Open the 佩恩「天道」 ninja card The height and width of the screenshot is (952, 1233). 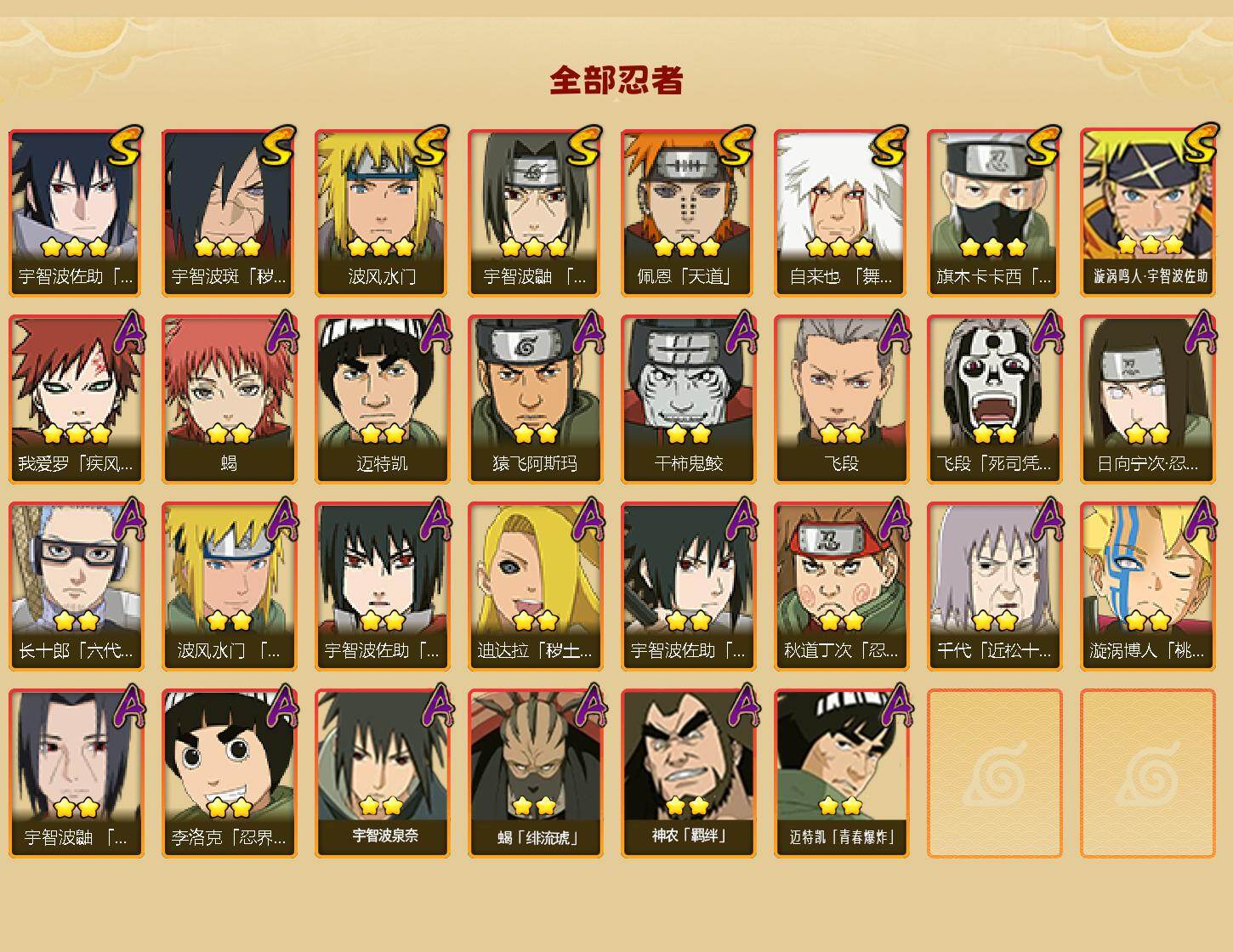coord(688,212)
